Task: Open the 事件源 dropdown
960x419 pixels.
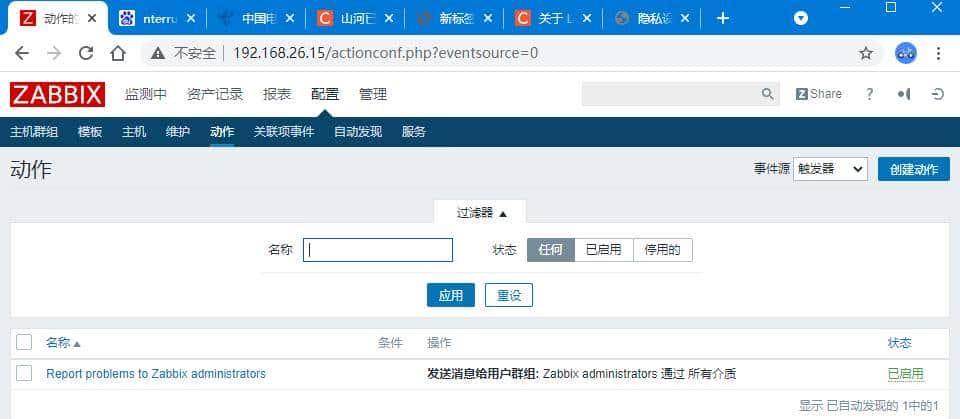Action: 830,169
